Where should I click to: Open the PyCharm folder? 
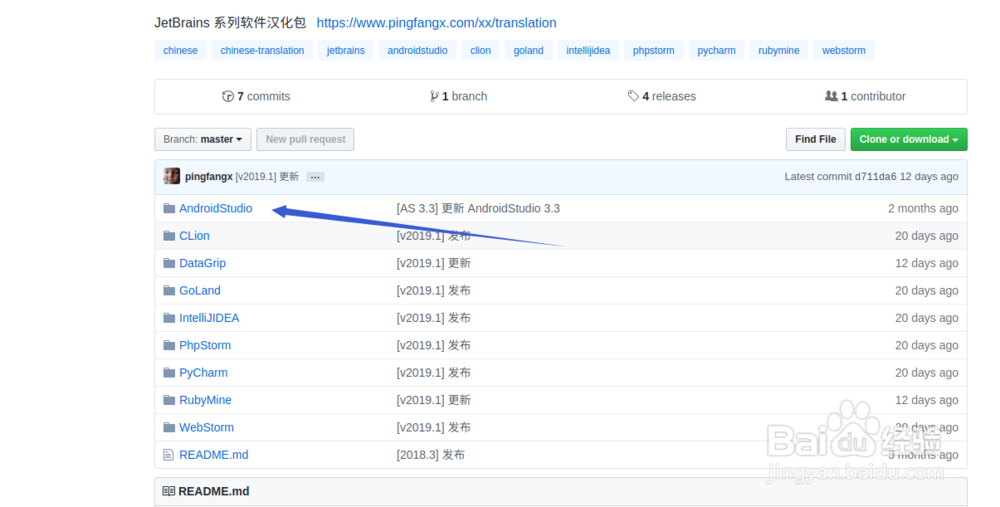tap(203, 373)
